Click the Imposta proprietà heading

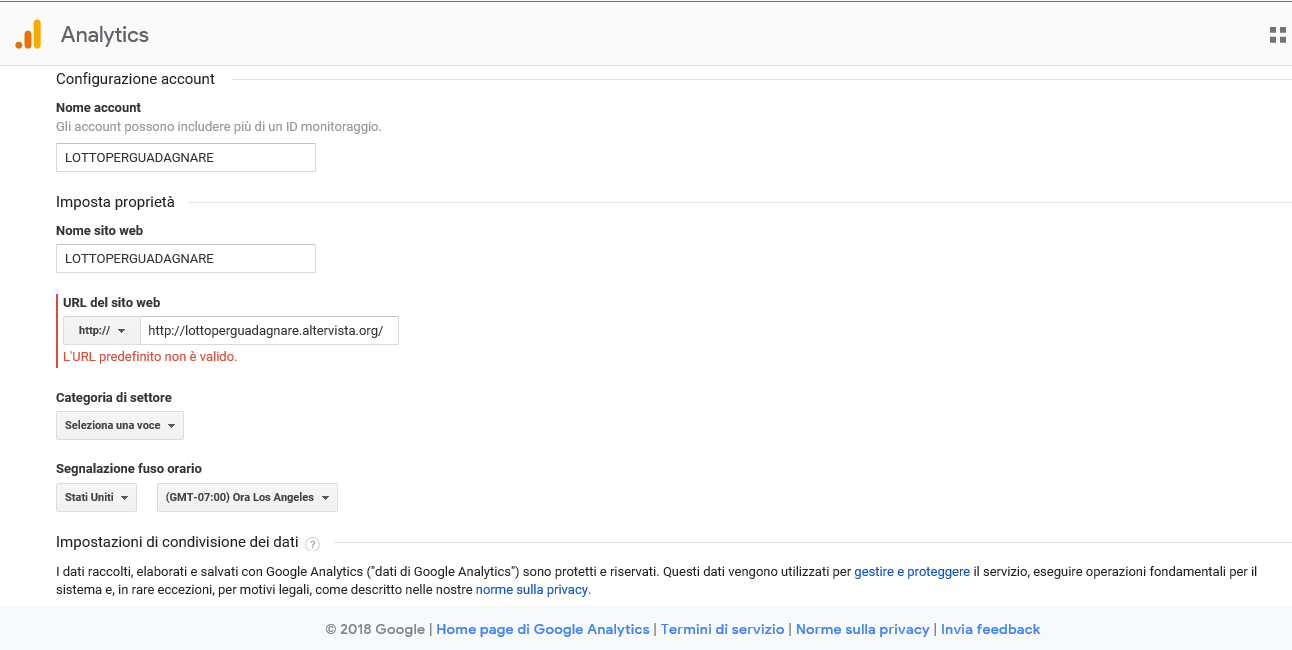point(115,202)
